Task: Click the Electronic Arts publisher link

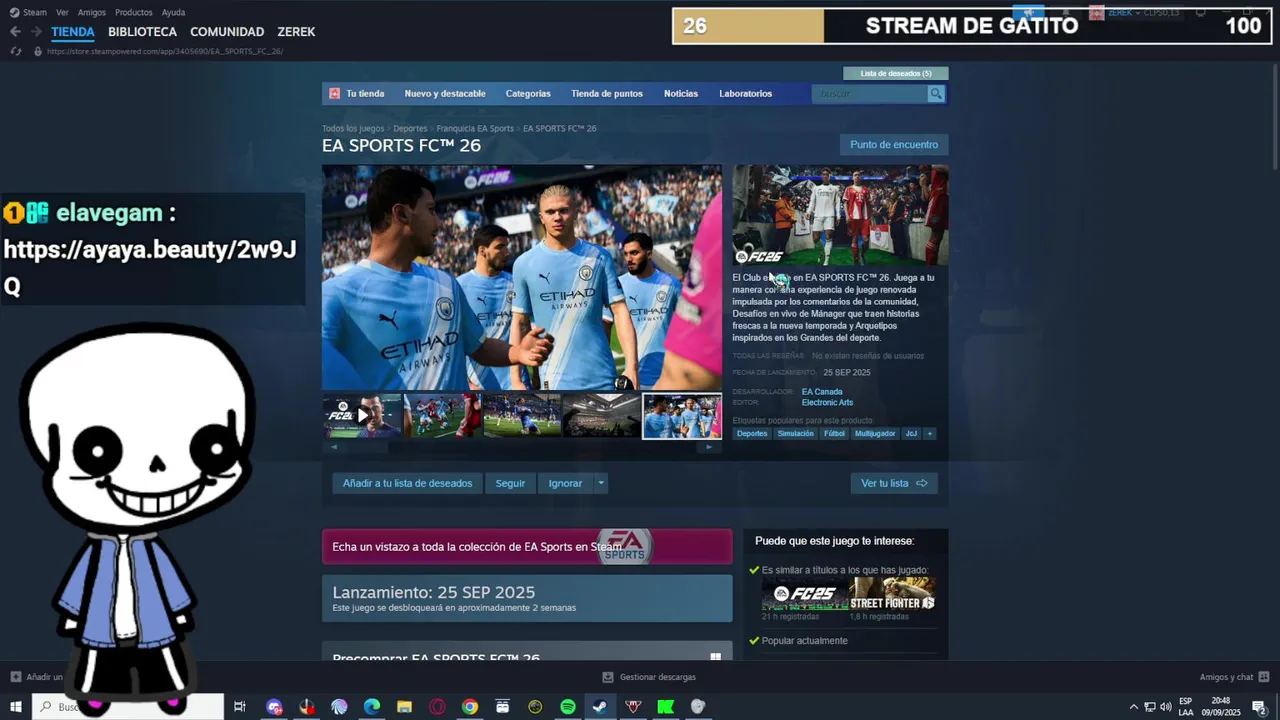Action: tap(827, 403)
